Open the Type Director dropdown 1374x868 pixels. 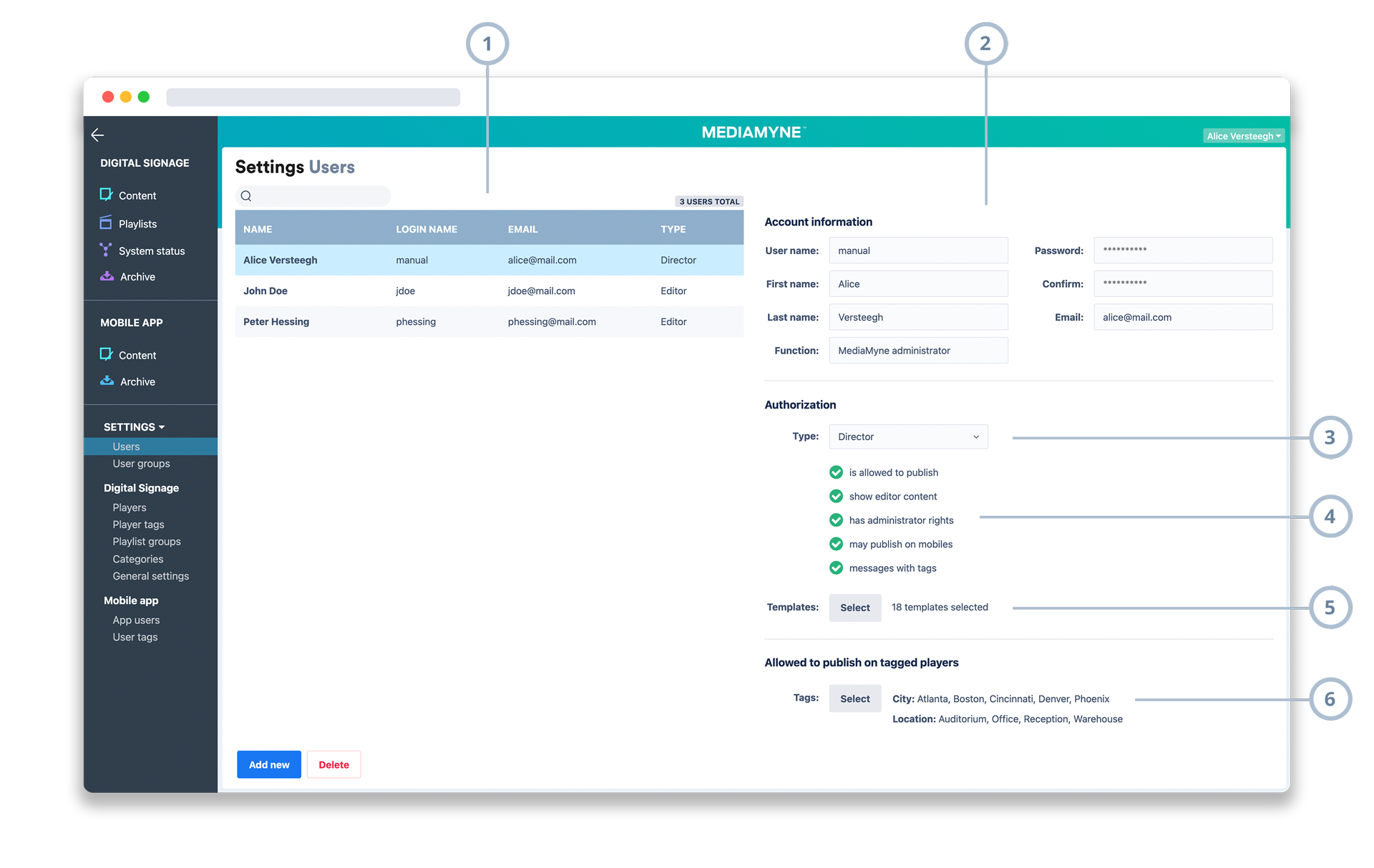pyautogui.click(x=907, y=437)
